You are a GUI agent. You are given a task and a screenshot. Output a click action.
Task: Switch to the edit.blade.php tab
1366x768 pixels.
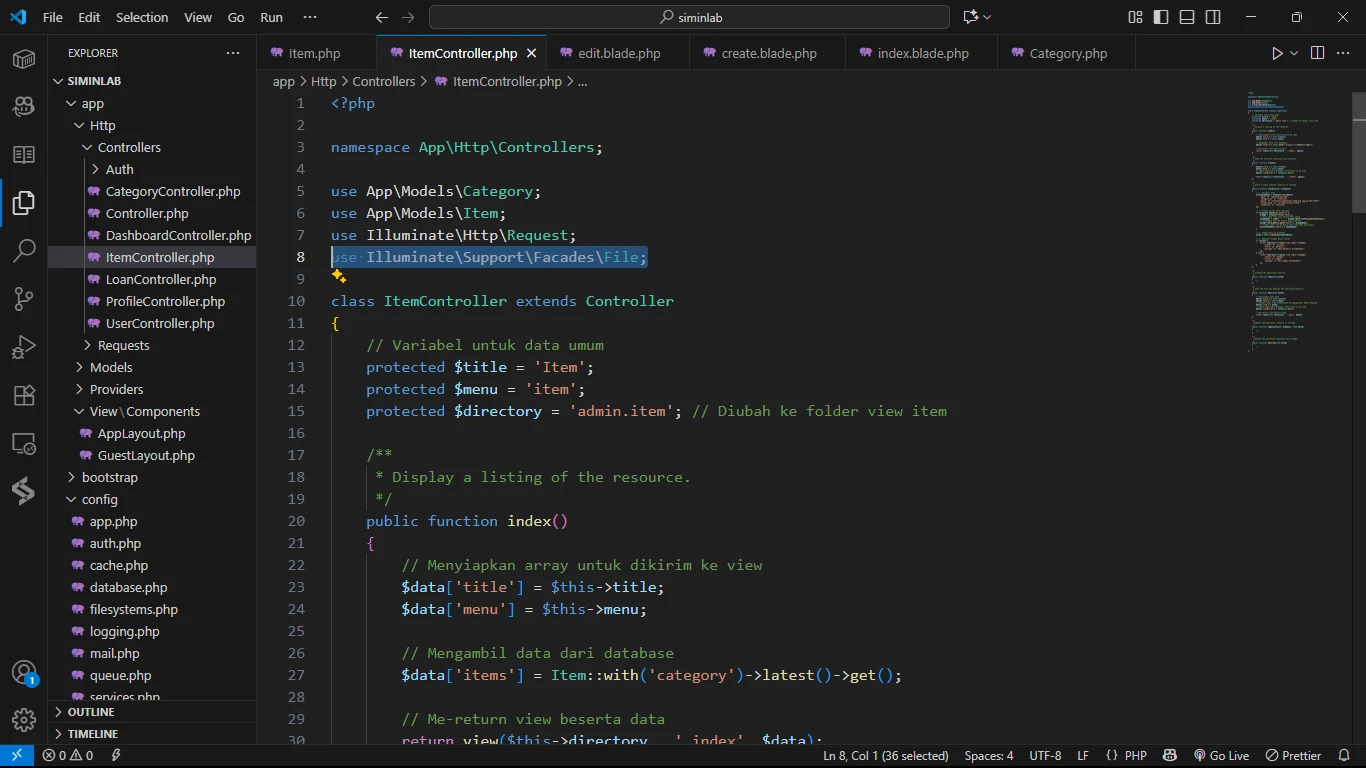(x=619, y=53)
